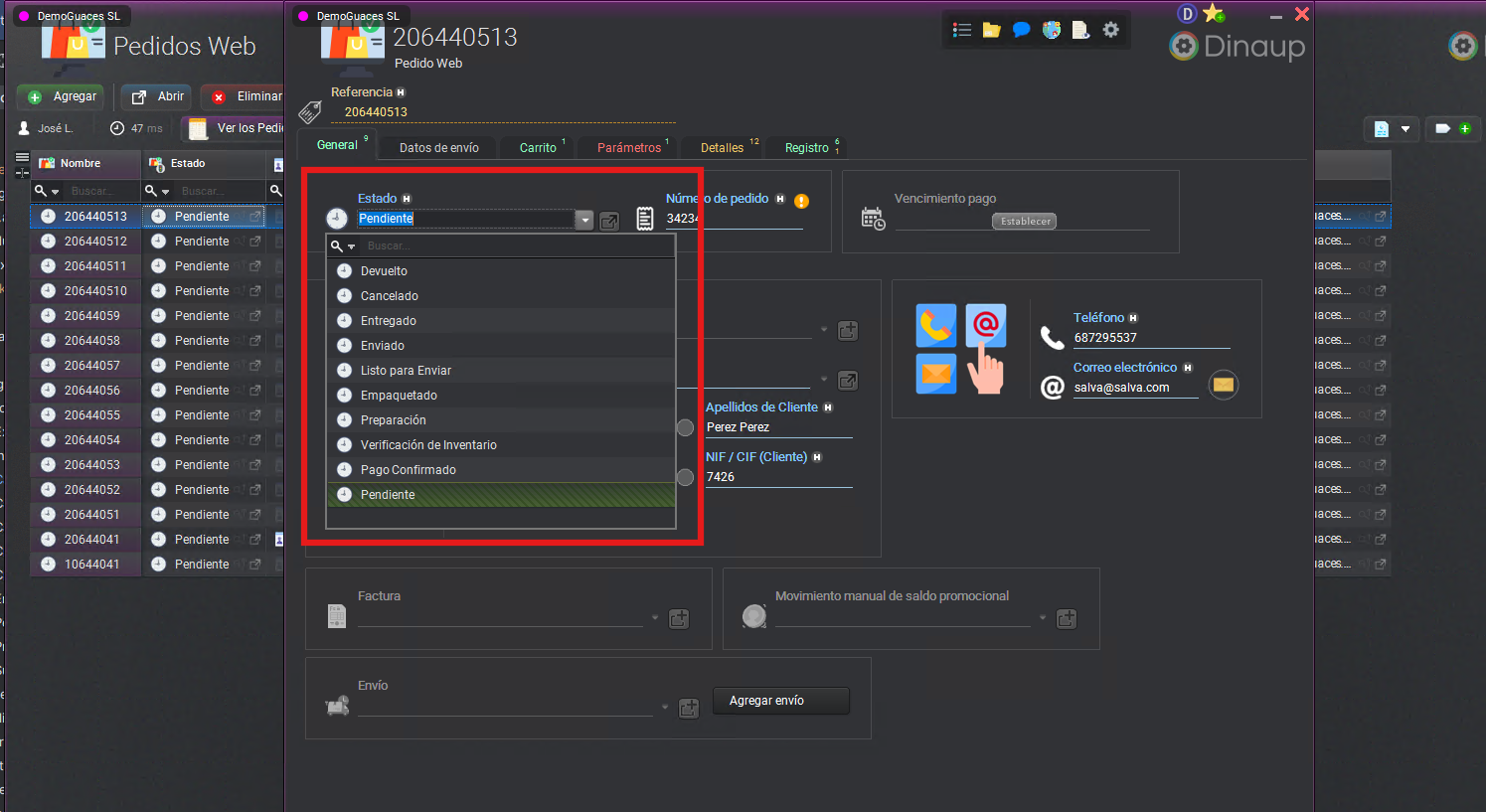Click the globe icon in the top toolbar
Screen dimensions: 1486x812
tap(1051, 30)
